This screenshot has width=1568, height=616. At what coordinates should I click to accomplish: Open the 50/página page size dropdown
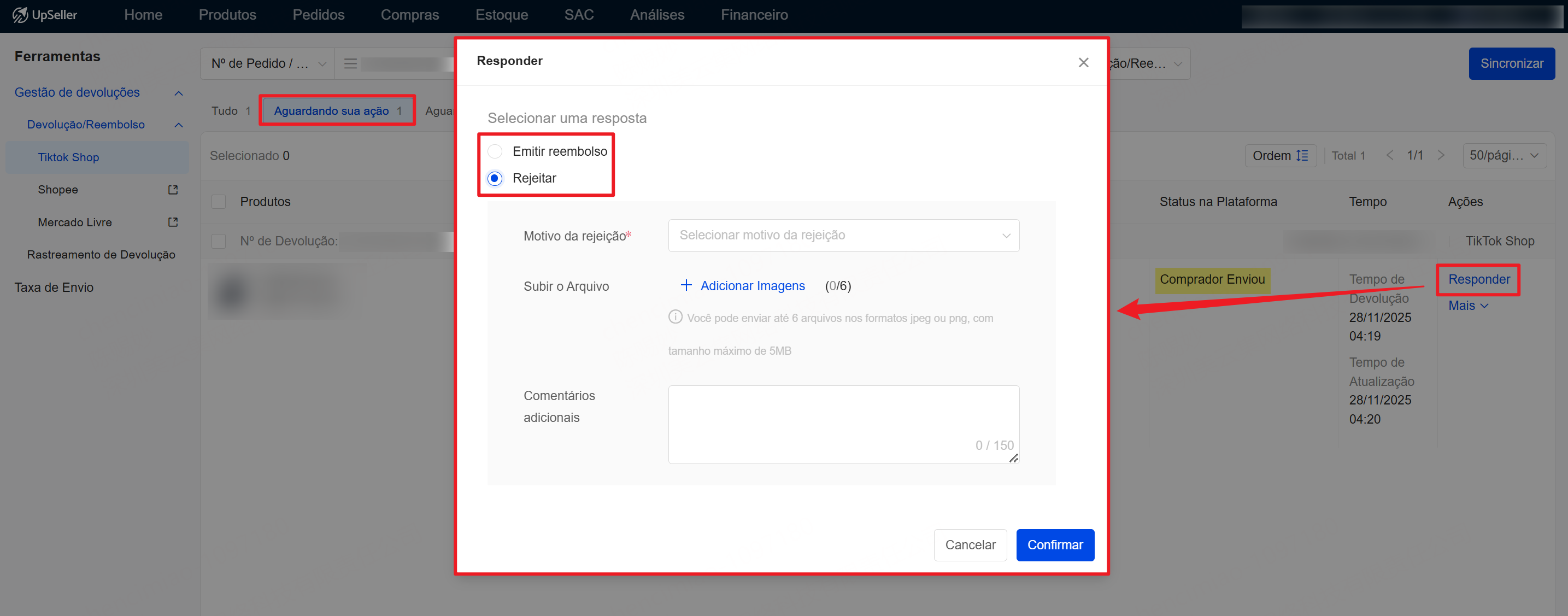point(1504,156)
